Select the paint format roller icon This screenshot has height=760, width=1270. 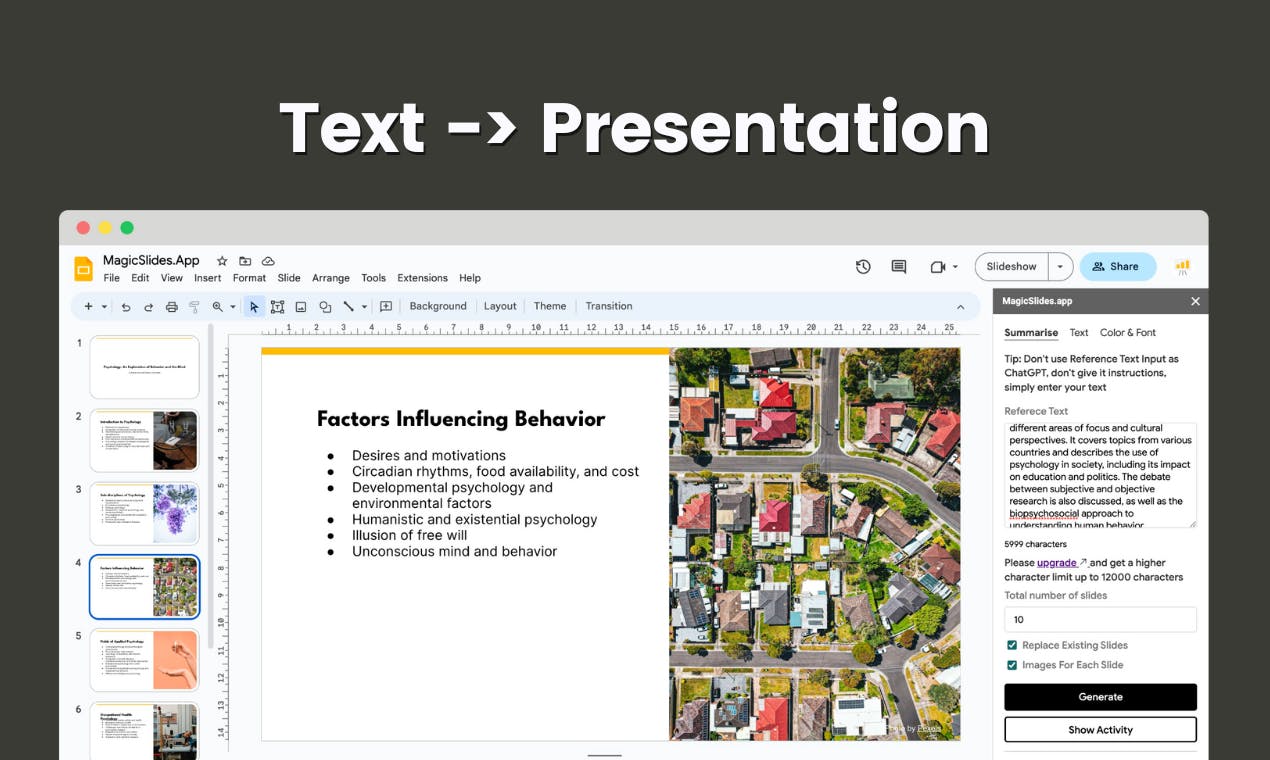[x=194, y=307]
